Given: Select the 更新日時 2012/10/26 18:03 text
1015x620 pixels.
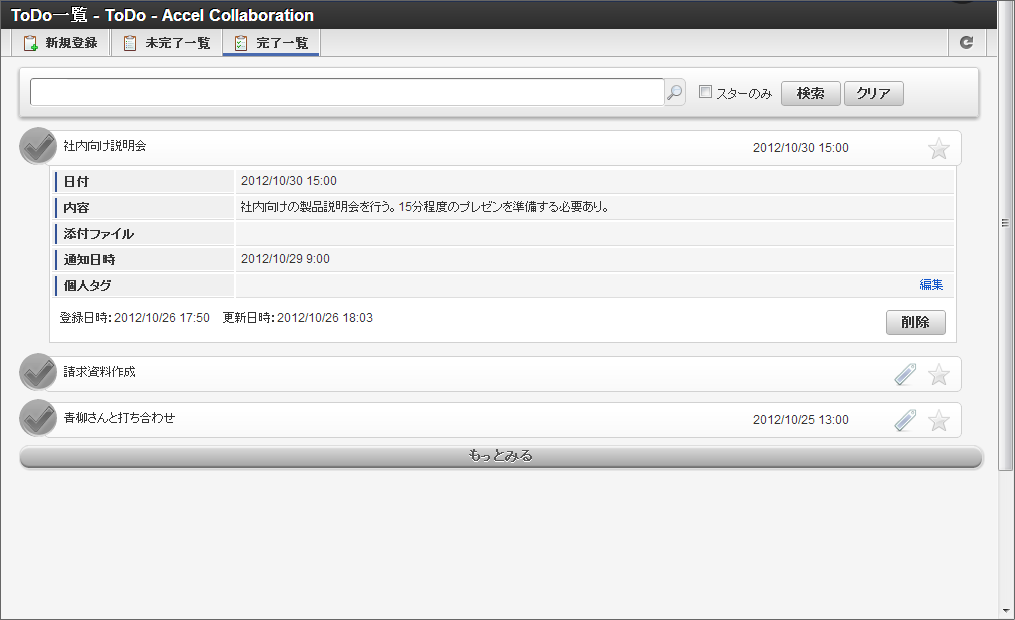Looking at the screenshot, I should pyautogui.click(x=298, y=318).
